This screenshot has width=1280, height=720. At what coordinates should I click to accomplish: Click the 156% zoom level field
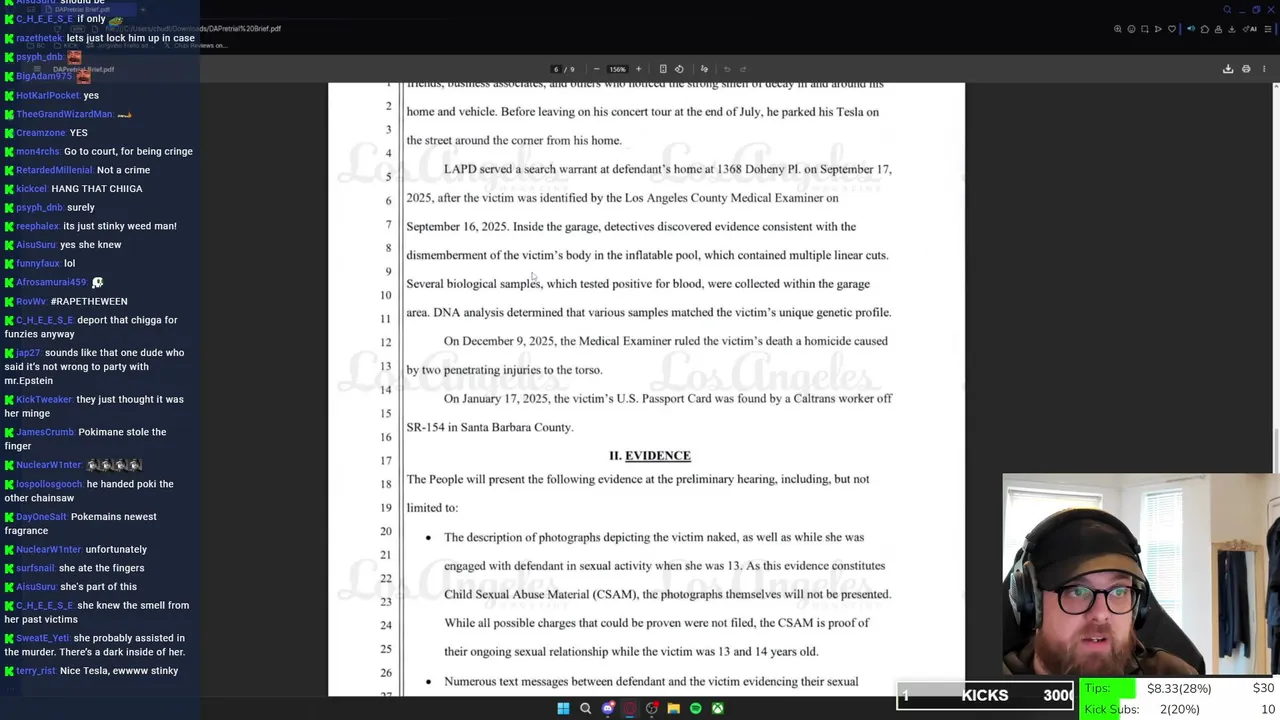[617, 69]
